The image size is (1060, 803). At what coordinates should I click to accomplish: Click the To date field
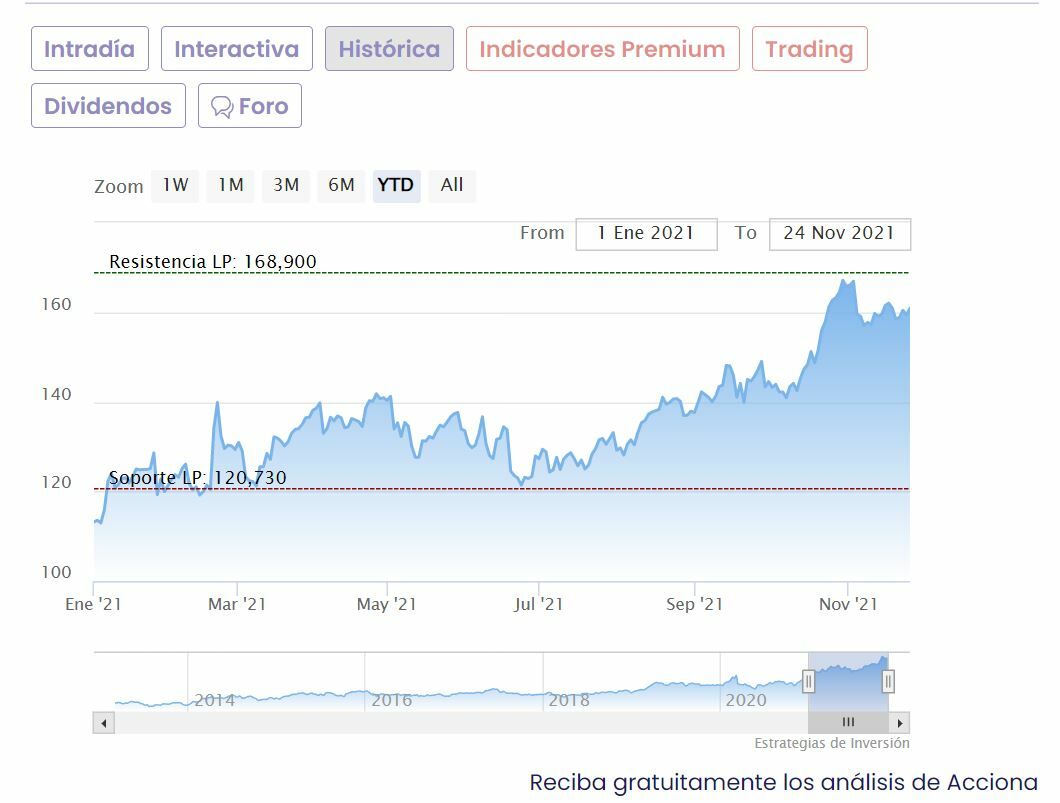tap(839, 233)
